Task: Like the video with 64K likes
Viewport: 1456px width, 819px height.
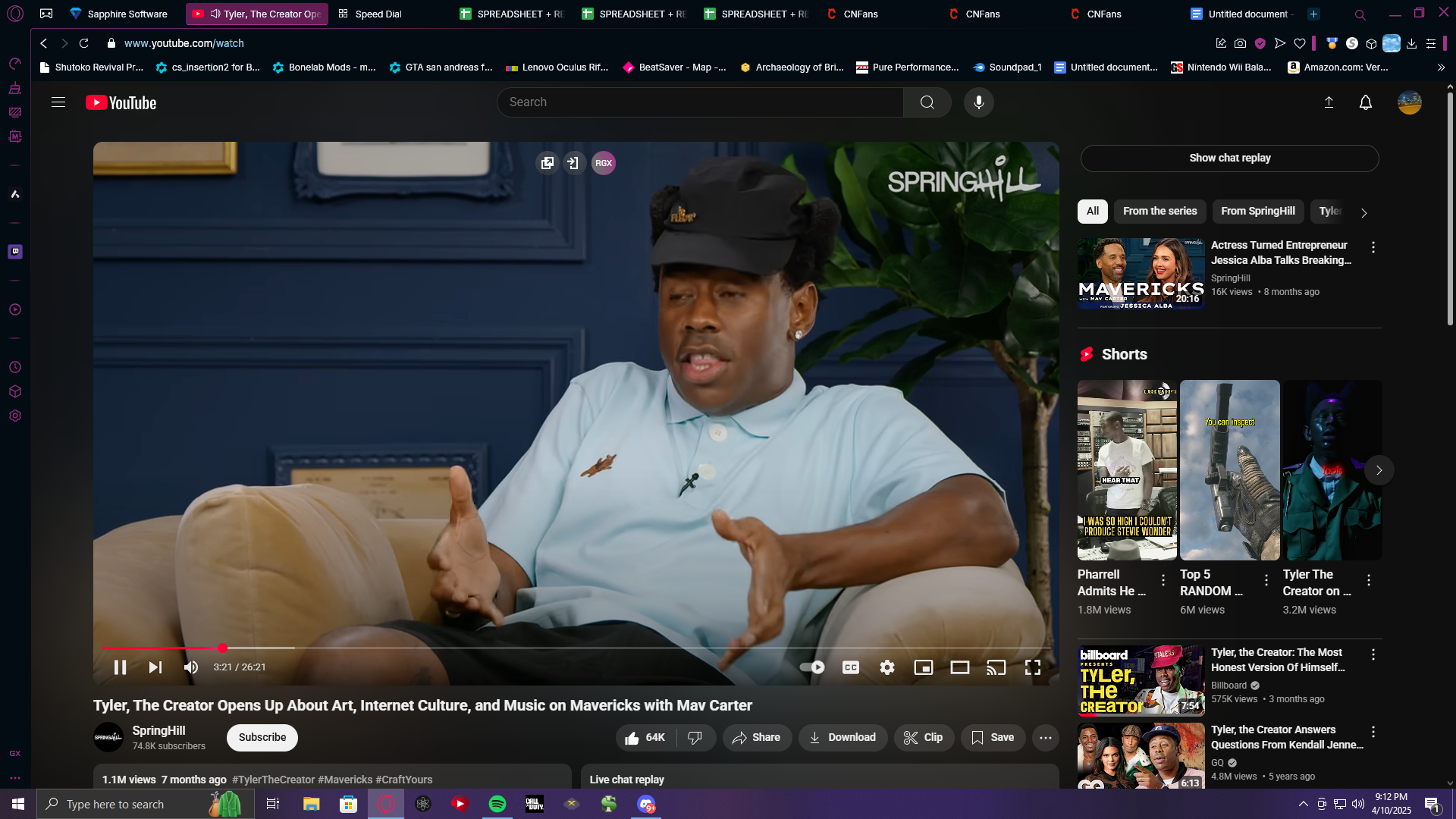Action: click(x=644, y=737)
